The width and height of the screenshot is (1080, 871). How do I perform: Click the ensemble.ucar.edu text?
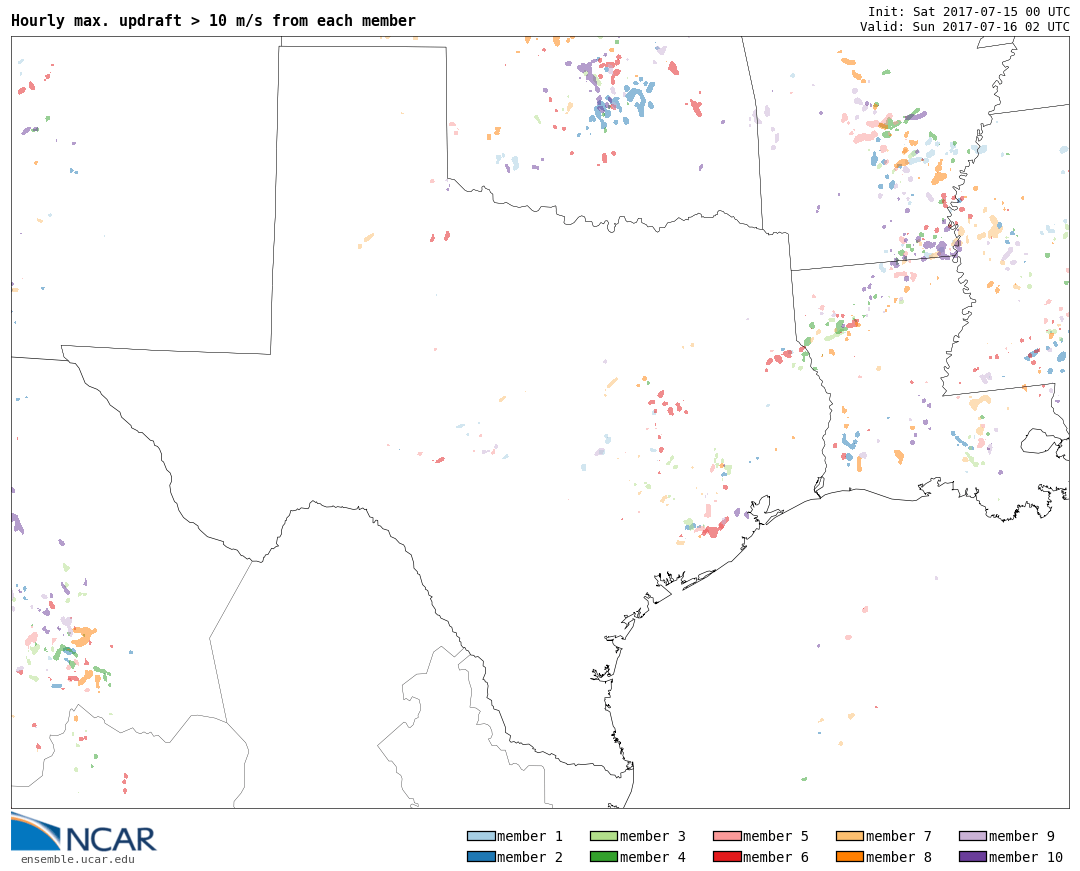(78, 859)
